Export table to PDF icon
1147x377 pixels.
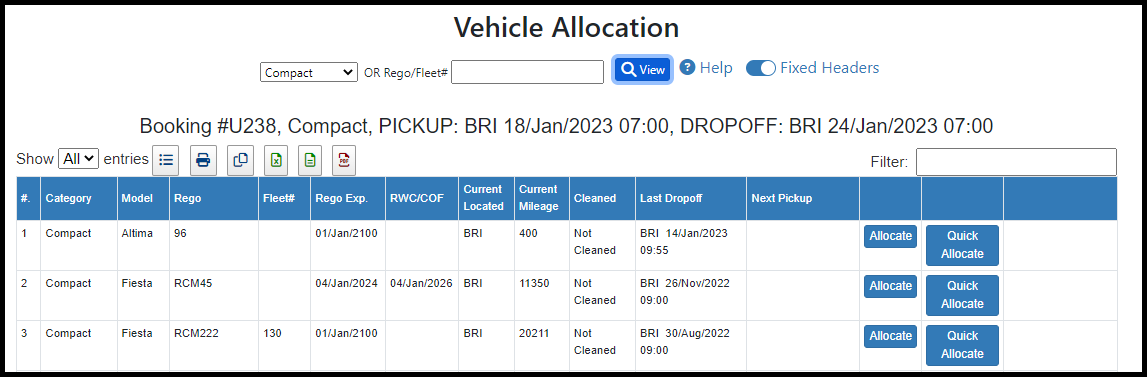(345, 160)
